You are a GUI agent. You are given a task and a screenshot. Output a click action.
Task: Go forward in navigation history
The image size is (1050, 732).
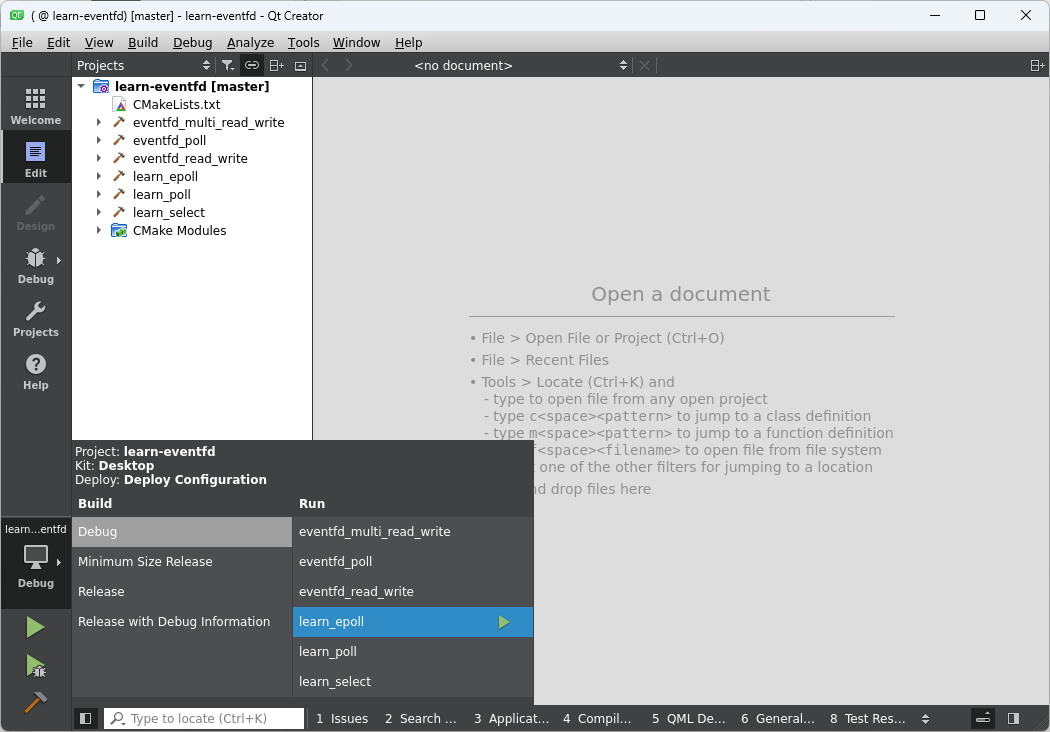pyautogui.click(x=349, y=65)
